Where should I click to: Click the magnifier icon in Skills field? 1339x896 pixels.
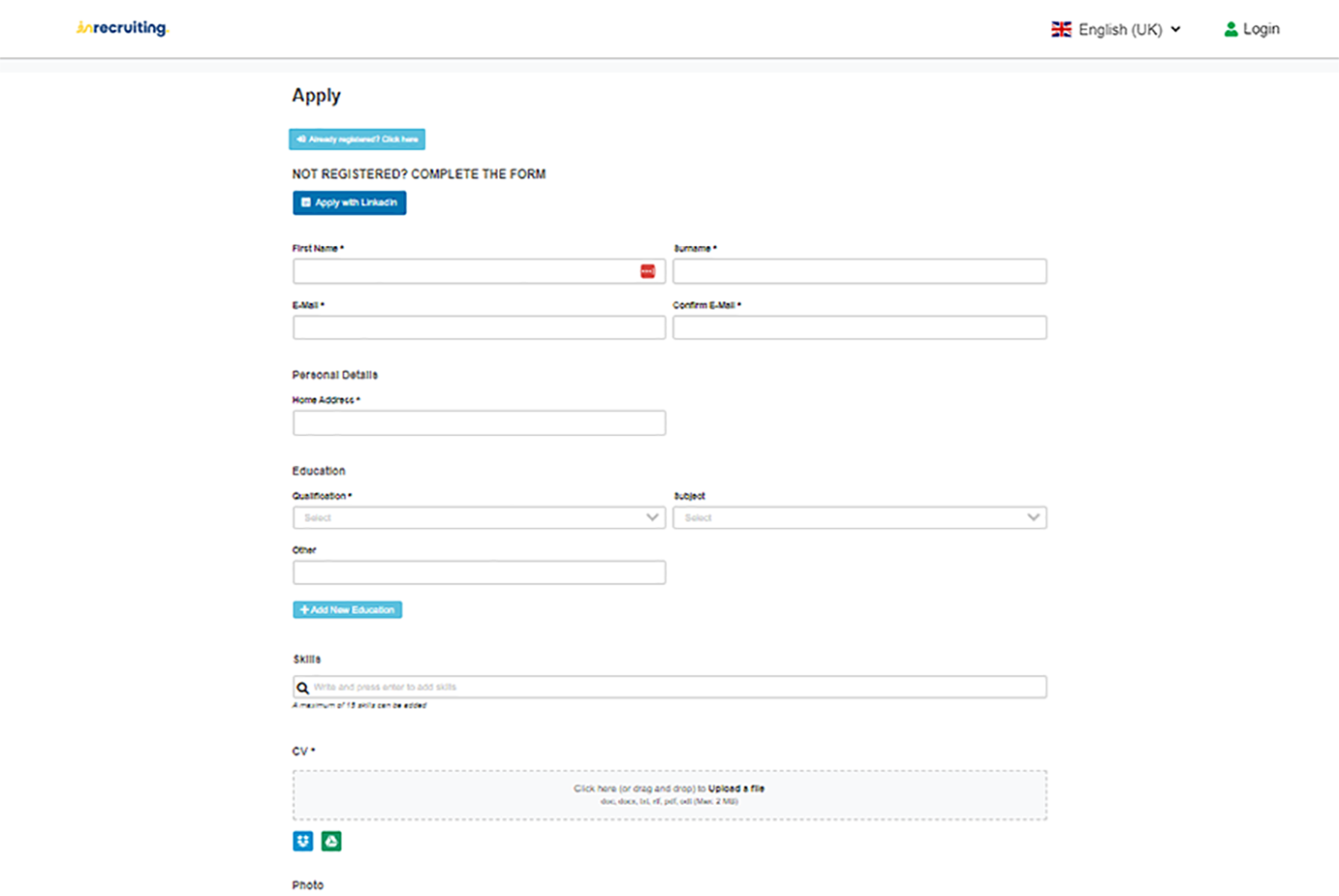pyautogui.click(x=303, y=688)
